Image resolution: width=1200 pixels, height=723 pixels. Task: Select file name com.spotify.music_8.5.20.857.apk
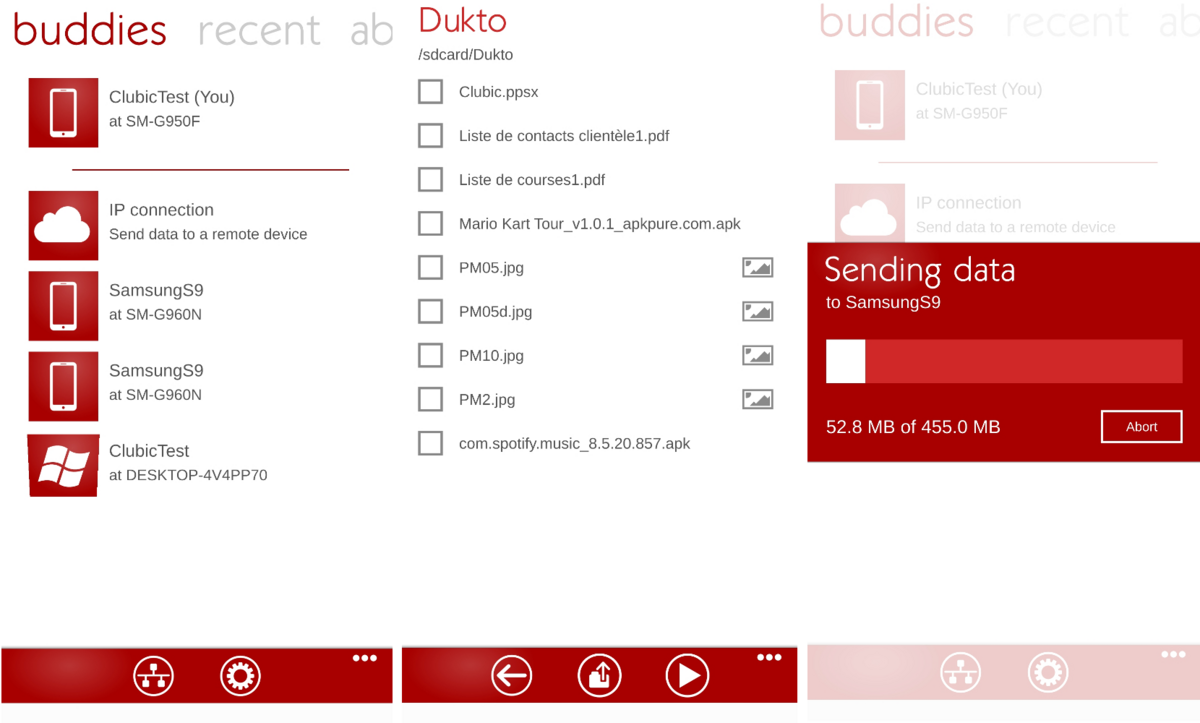575,444
